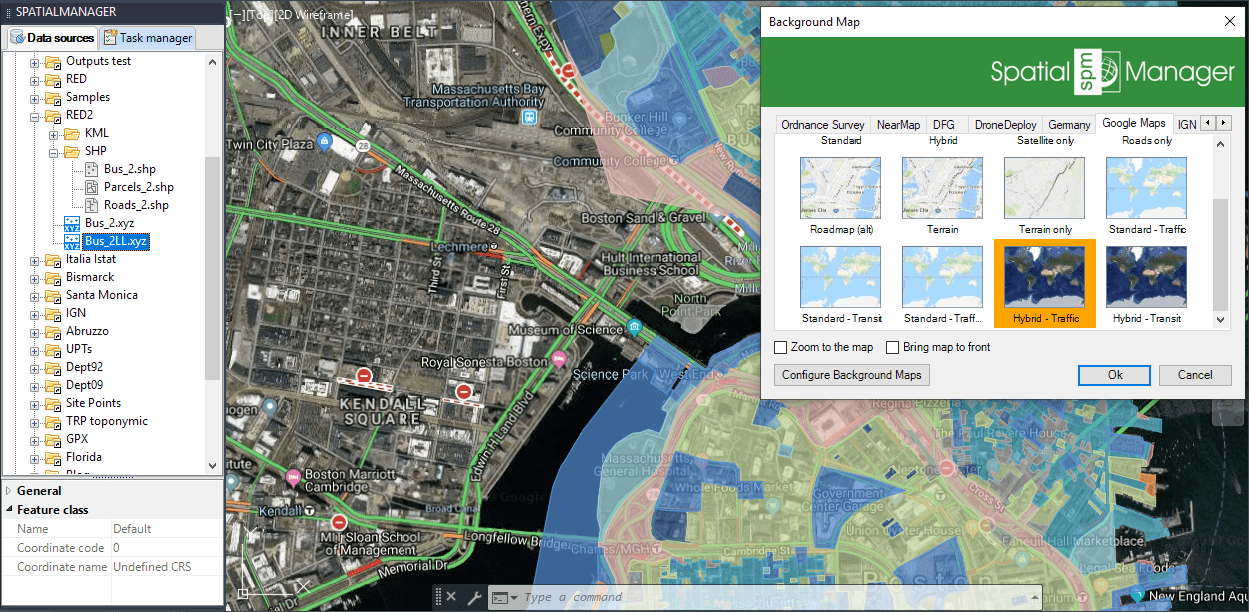The height and width of the screenshot is (612, 1249).
Task: Expand the RED folder node
Action: point(34,79)
